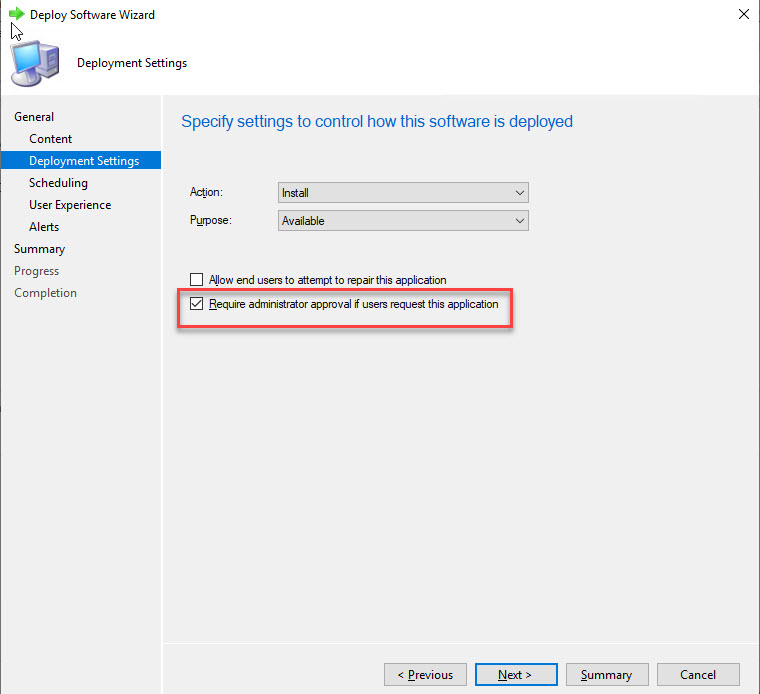Open the Alerts step in sidebar
The height and width of the screenshot is (694, 760).
(x=44, y=227)
